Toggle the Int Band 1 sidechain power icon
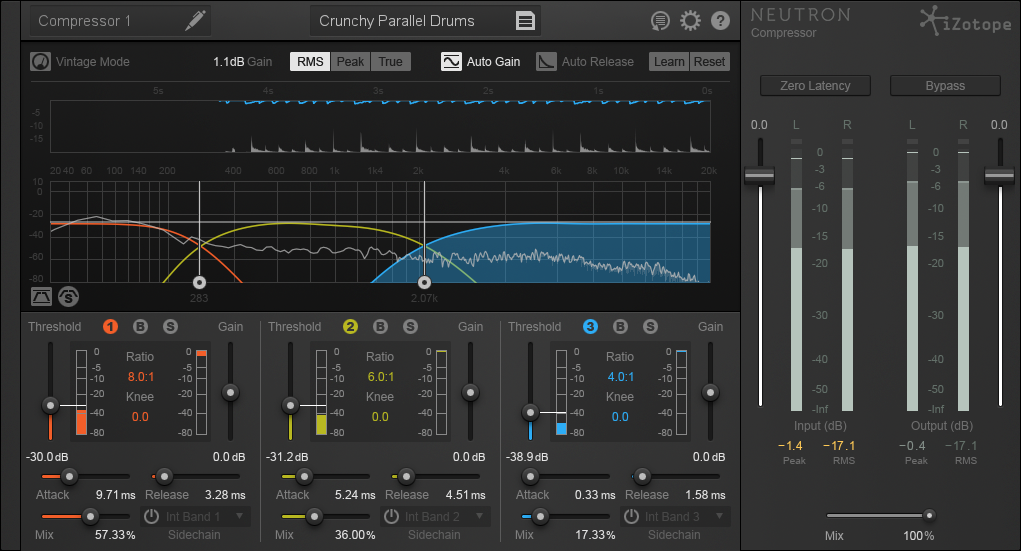1021x551 pixels. tap(151, 516)
